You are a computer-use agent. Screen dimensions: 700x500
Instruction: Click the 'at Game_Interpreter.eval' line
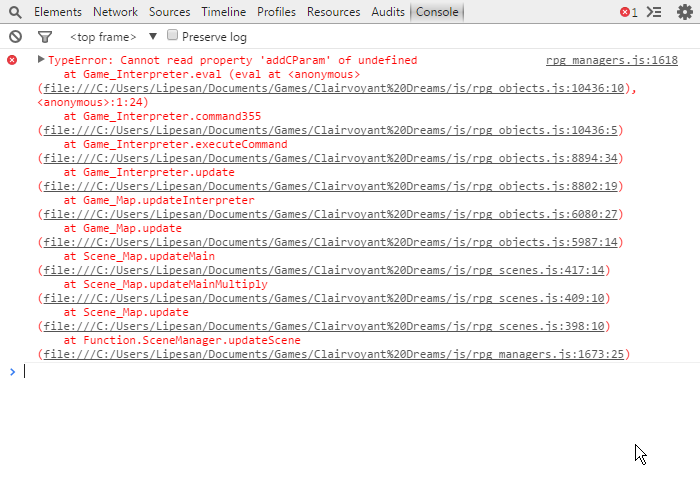pyautogui.click(x=212, y=74)
